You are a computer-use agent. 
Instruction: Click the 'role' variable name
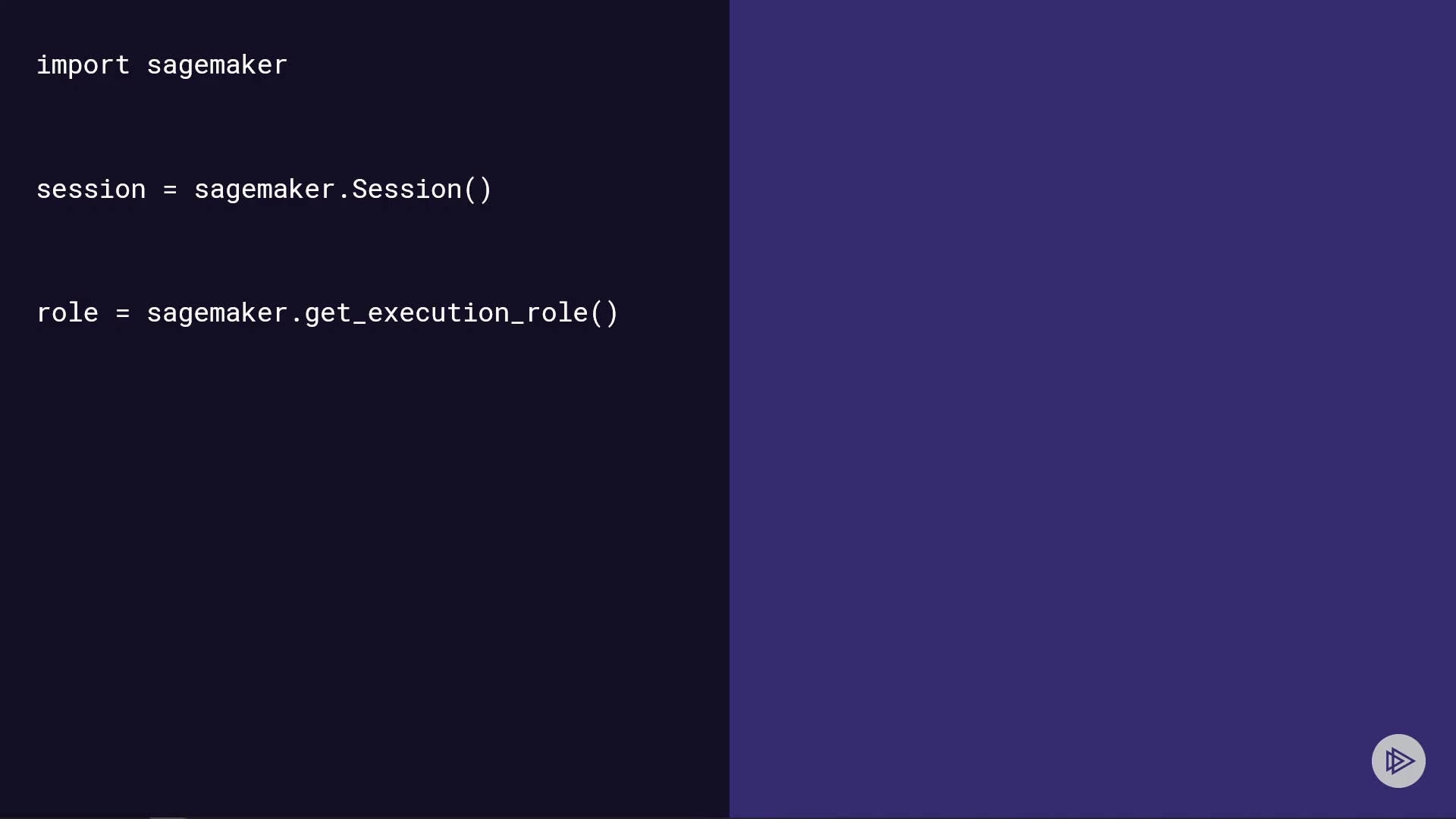67,313
